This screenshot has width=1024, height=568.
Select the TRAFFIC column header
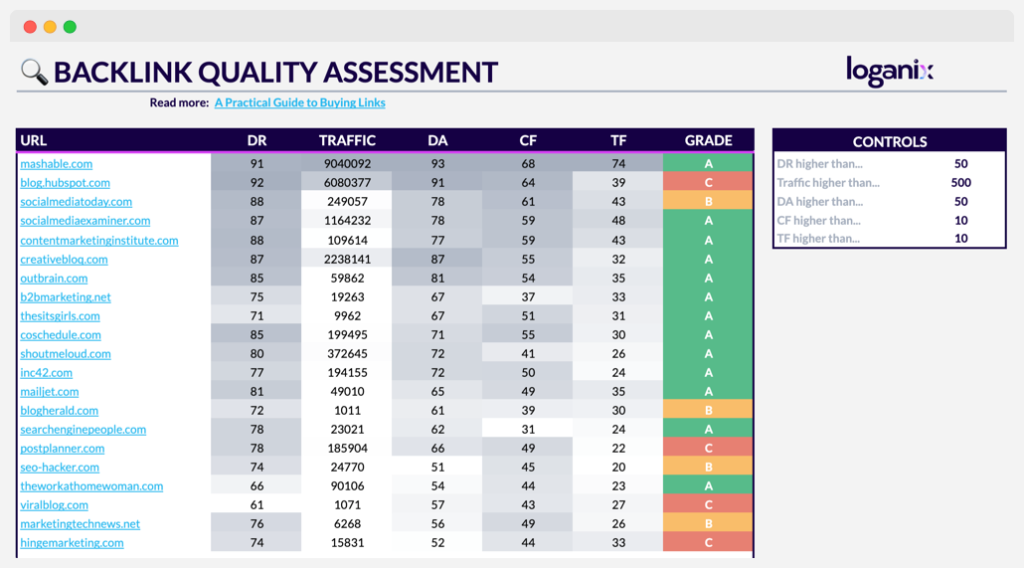coord(347,141)
